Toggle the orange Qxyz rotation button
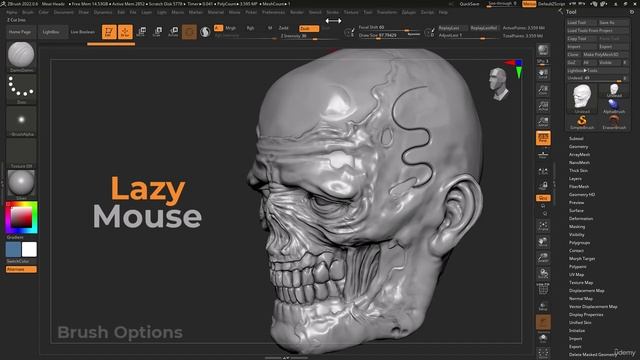This screenshot has height=360, width=640. pyautogui.click(x=543, y=198)
